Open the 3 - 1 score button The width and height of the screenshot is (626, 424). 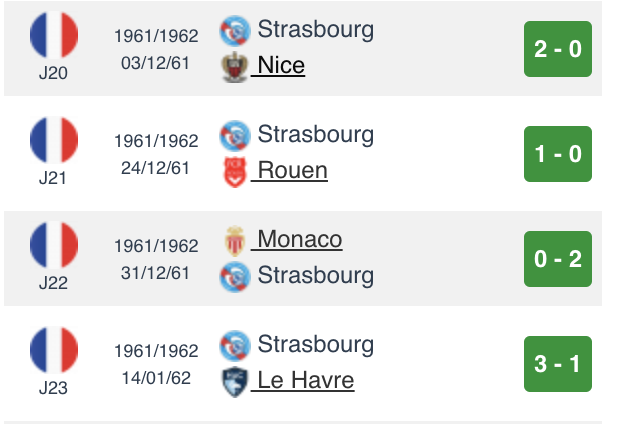pos(557,364)
